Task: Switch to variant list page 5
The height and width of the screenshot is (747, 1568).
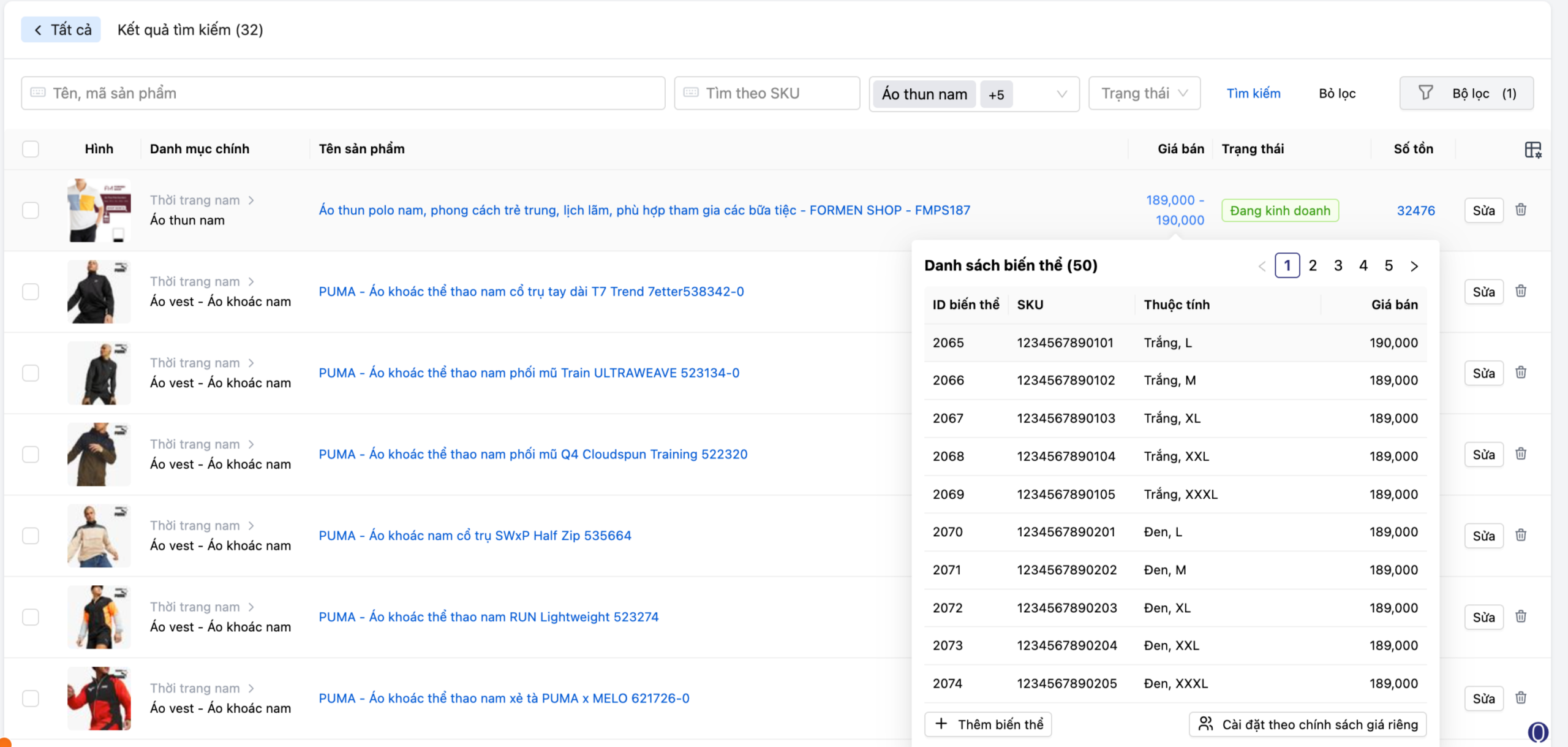Action: pos(1389,266)
